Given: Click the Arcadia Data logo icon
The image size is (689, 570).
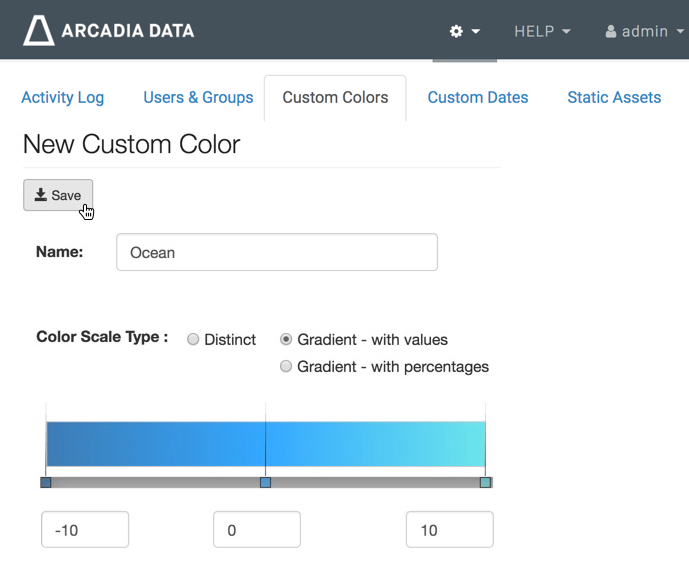Looking at the screenshot, I should (x=39, y=31).
